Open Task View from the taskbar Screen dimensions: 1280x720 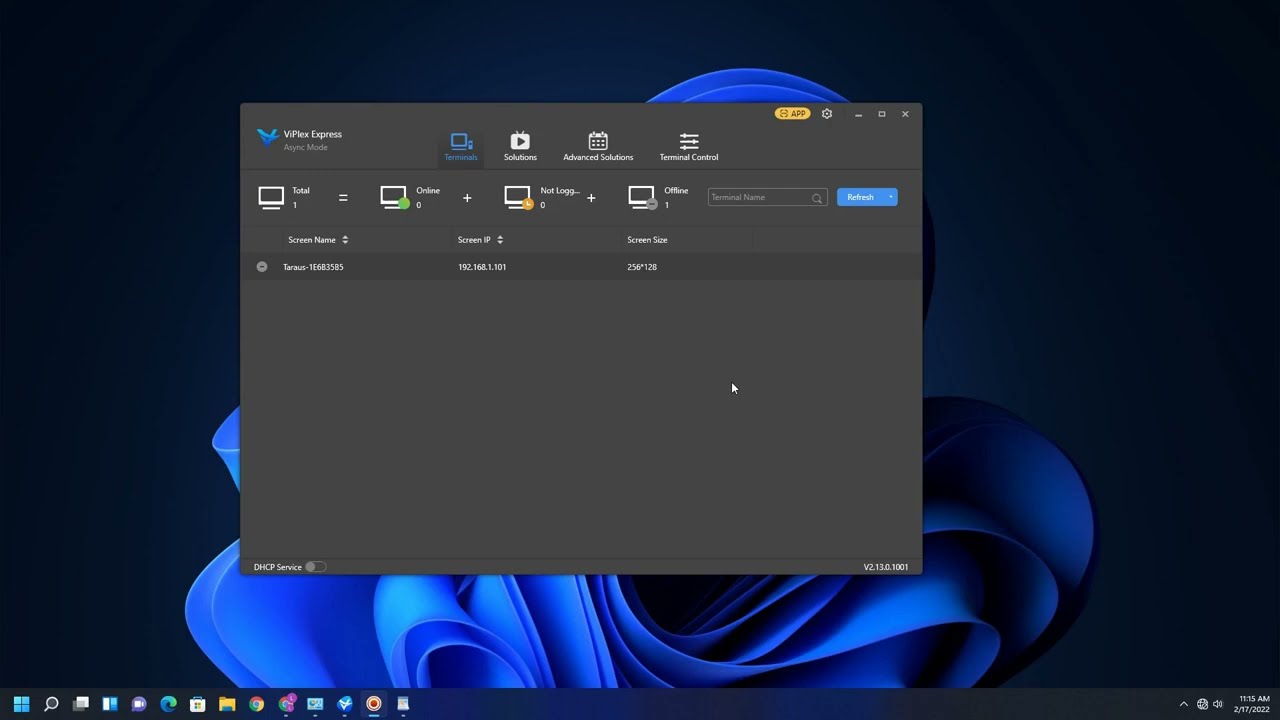click(81, 704)
